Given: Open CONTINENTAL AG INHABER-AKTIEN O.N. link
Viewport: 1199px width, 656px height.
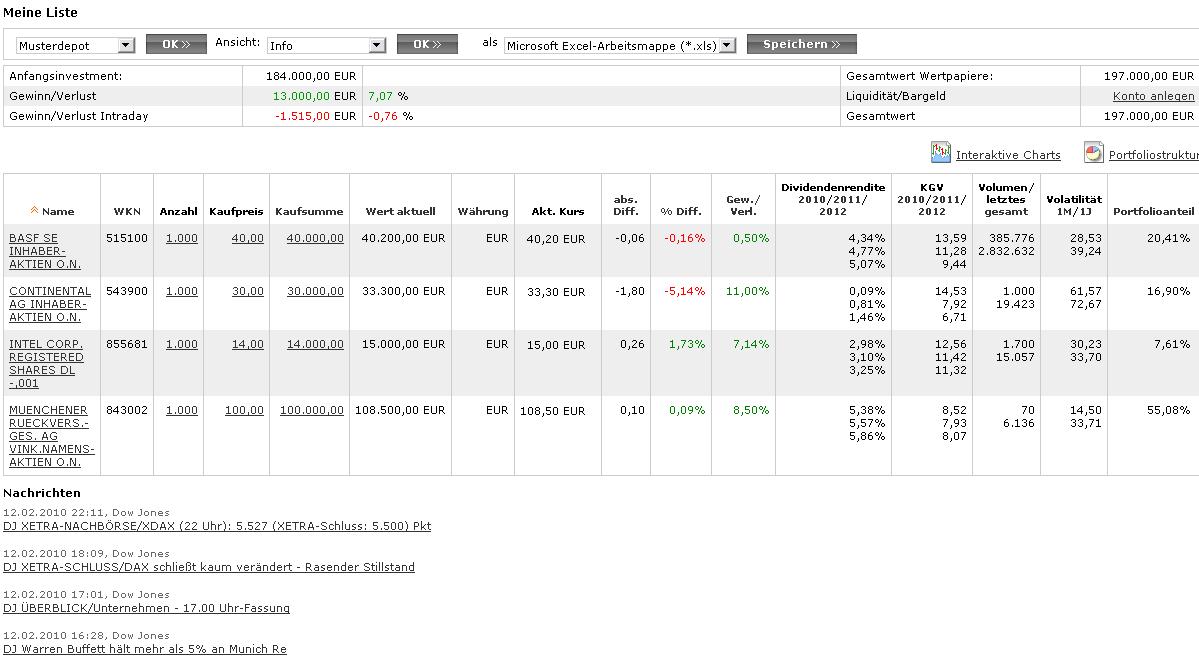Looking at the screenshot, I should [x=50, y=304].
